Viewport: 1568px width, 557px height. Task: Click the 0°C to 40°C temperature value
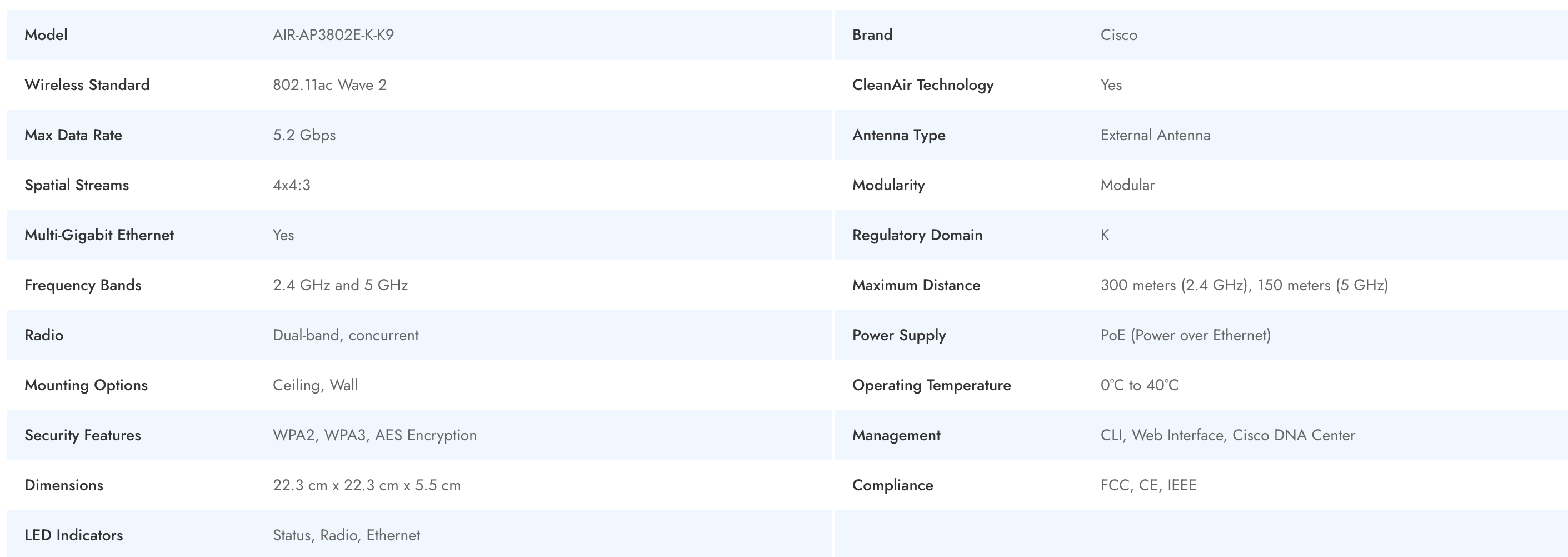point(1139,385)
